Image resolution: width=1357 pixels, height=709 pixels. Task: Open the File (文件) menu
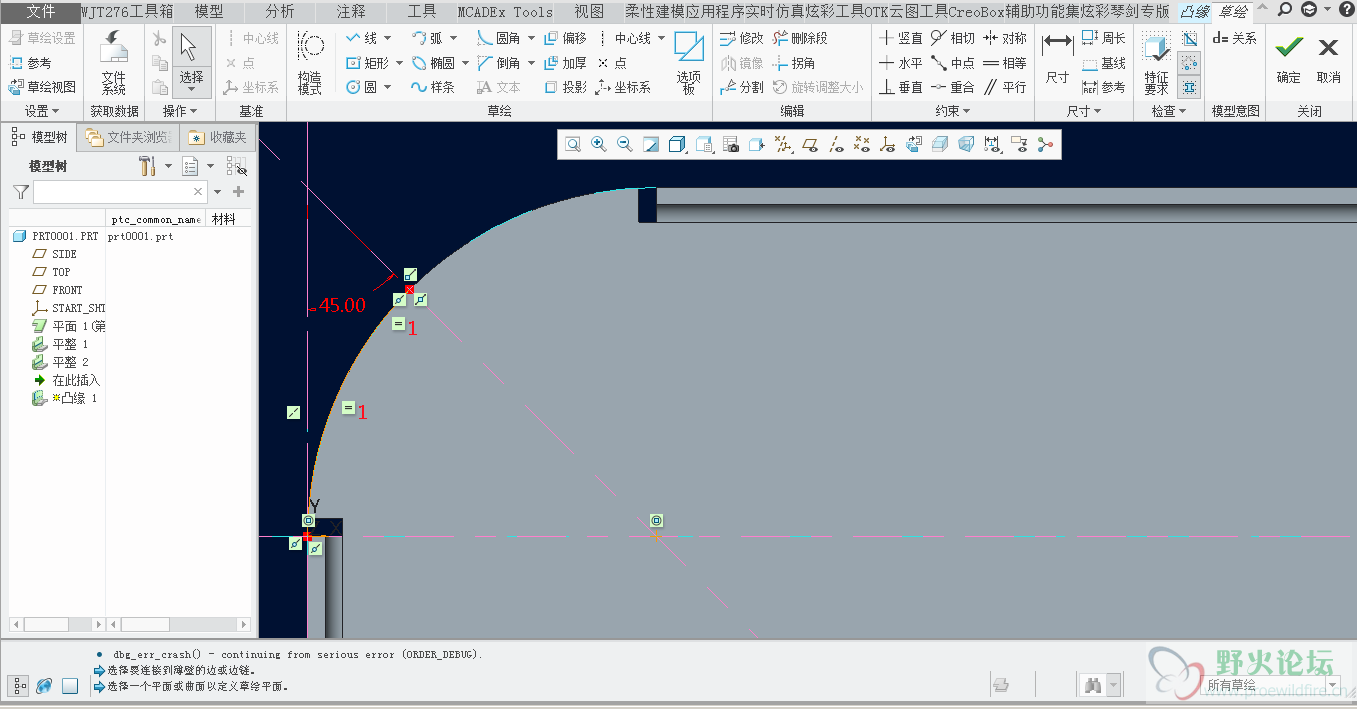click(40, 12)
